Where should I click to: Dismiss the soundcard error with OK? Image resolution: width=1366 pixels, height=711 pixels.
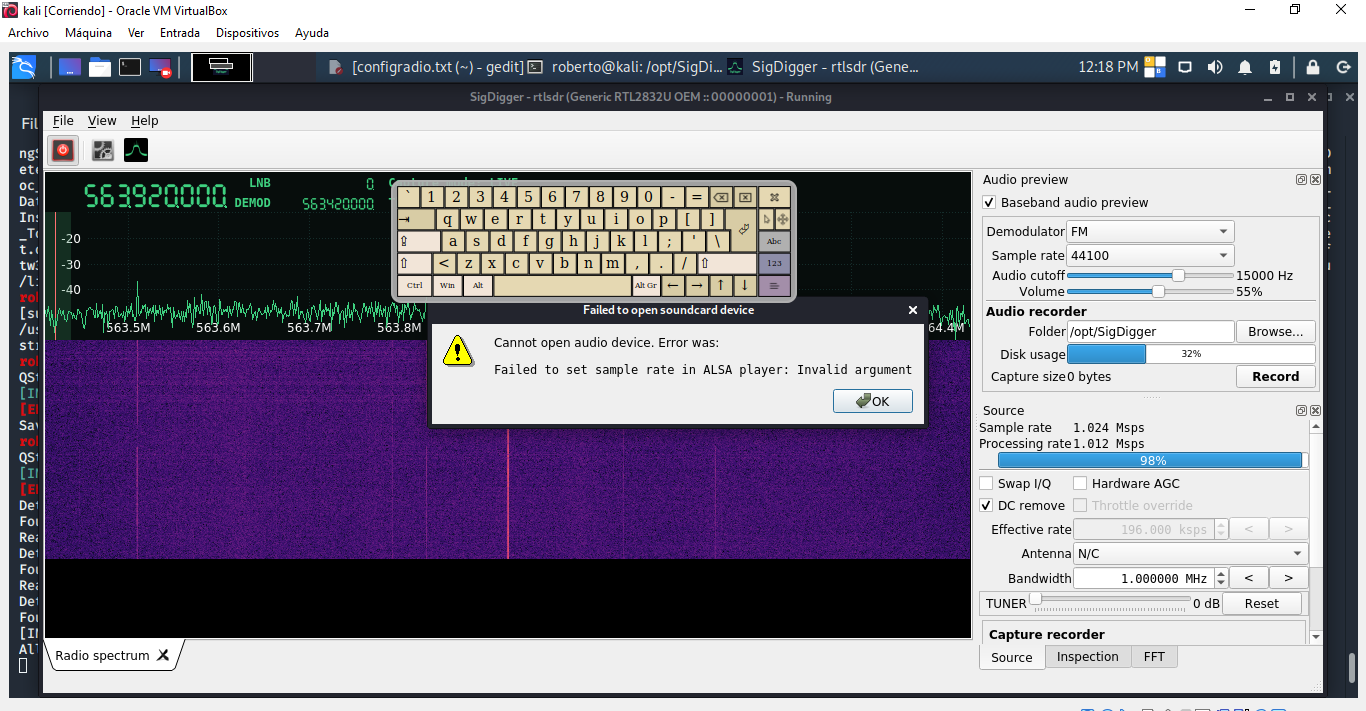tap(872, 401)
